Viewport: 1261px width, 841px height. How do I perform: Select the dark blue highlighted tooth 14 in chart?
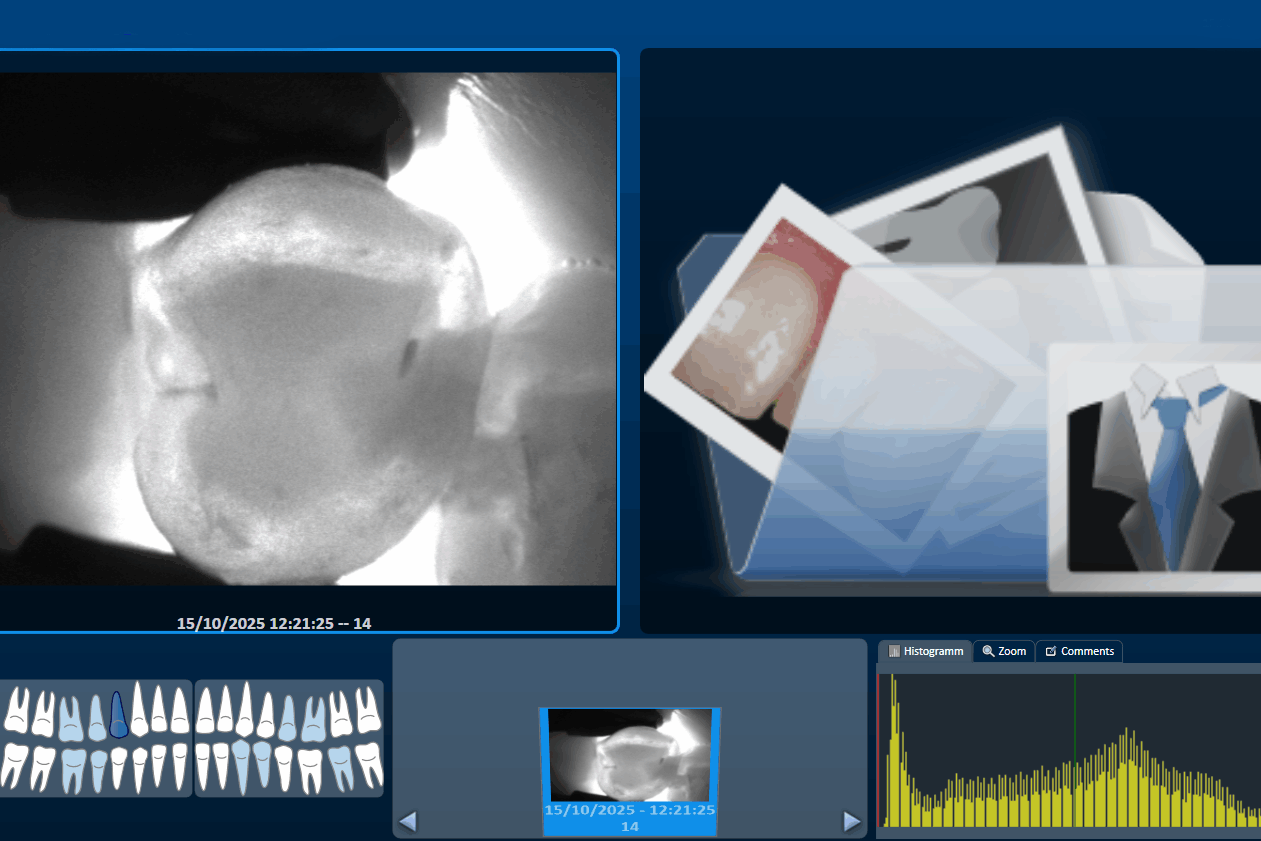point(119,715)
